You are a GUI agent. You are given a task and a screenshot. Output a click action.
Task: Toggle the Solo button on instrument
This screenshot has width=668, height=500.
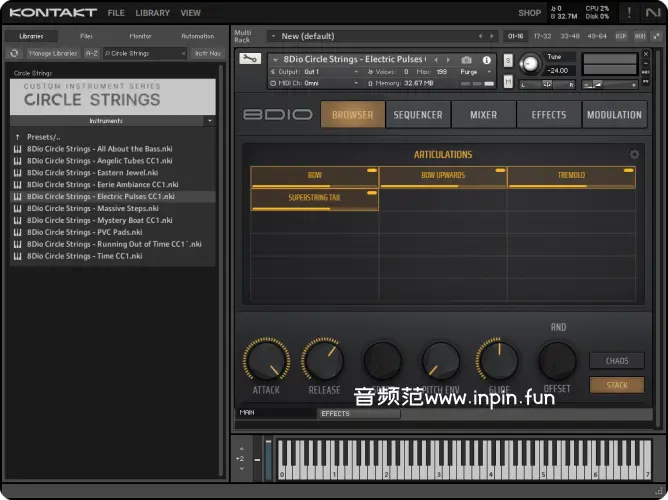[508, 61]
